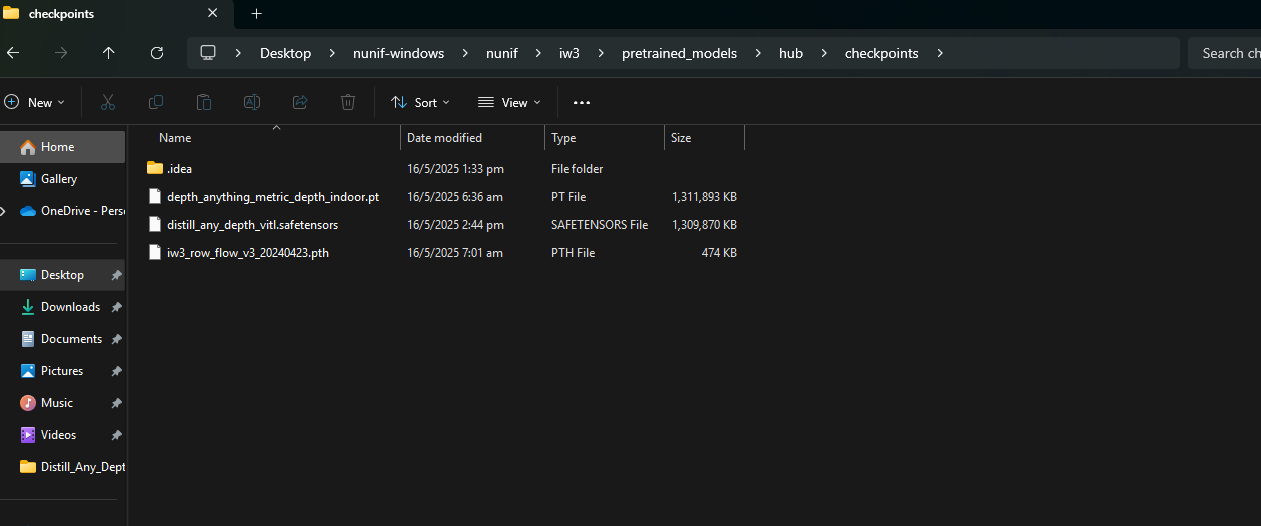
Task: Click the SAFETENSORS File type cell
Action: tap(599, 225)
